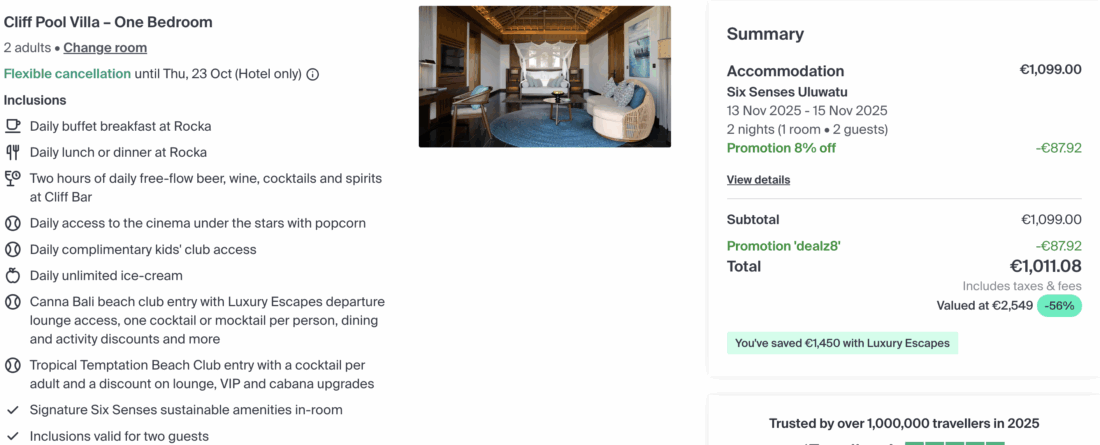This screenshot has height=445, width=1100.
Task: Open the Cliff Pool Villa room photo
Action: point(544,77)
